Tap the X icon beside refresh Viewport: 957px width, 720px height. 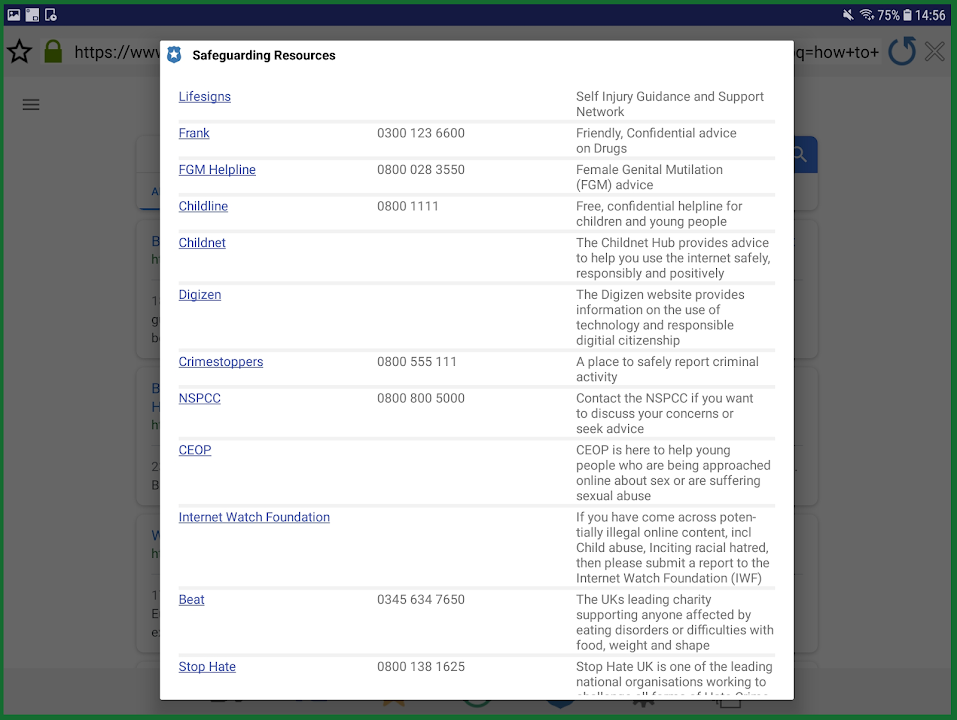coord(935,52)
